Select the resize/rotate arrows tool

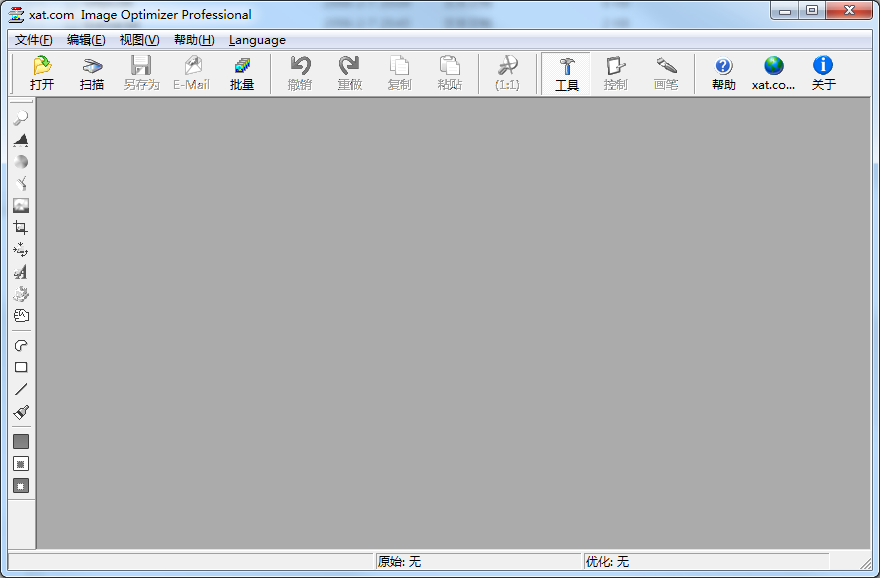(x=21, y=250)
